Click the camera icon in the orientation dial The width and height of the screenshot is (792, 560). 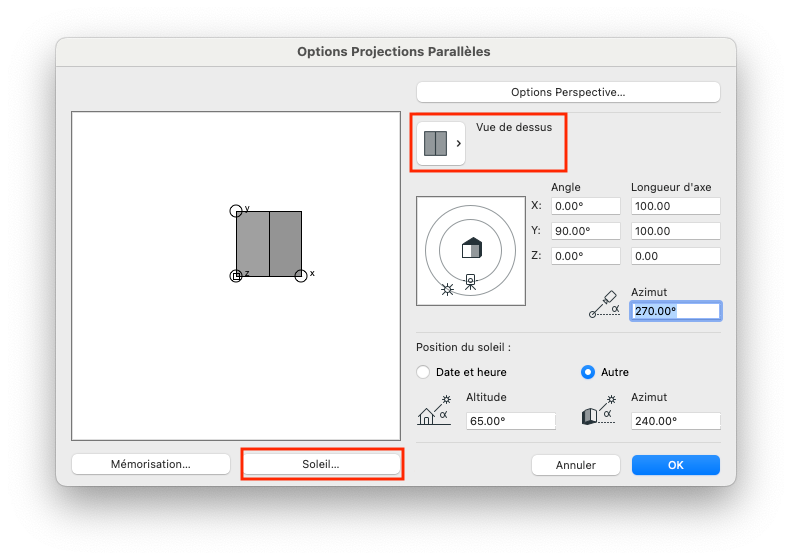470,282
